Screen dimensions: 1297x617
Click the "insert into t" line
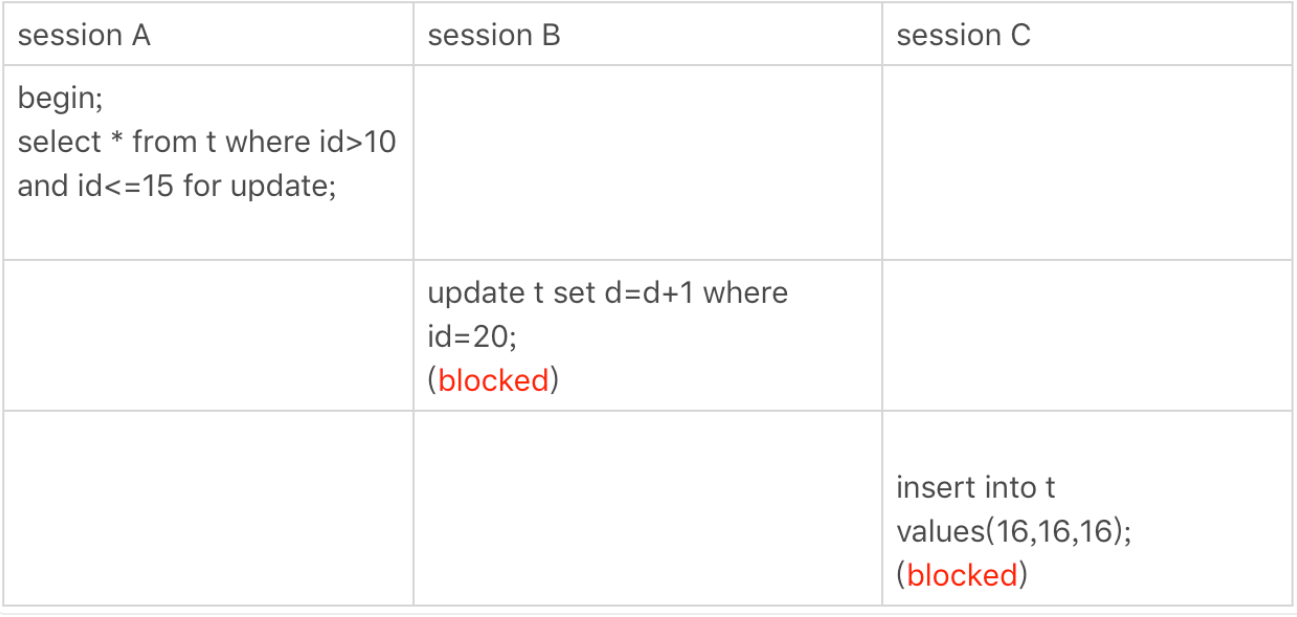[975, 487]
